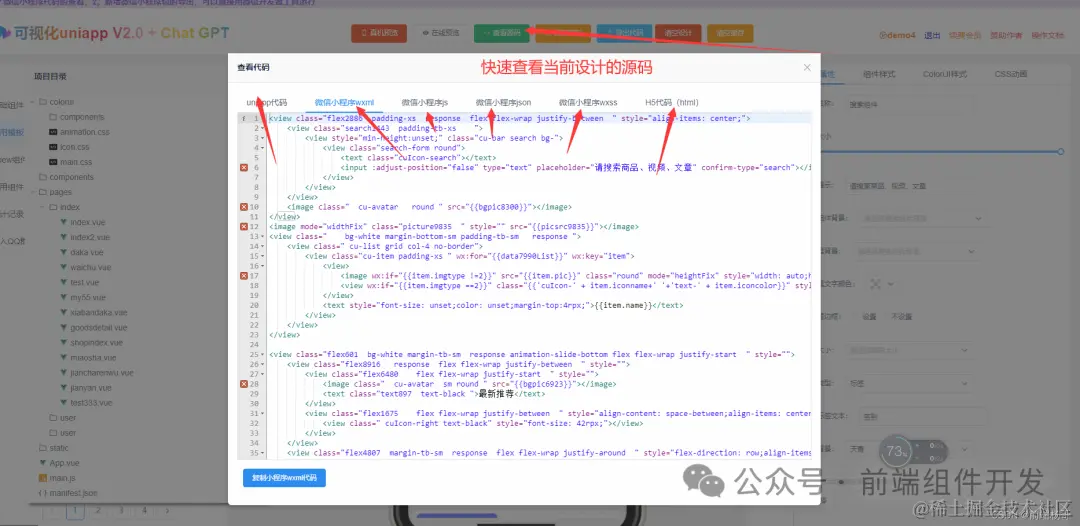Click the Vue icon beside goodsdetail.vue
The image size is (1080, 526).
[x=64, y=328]
